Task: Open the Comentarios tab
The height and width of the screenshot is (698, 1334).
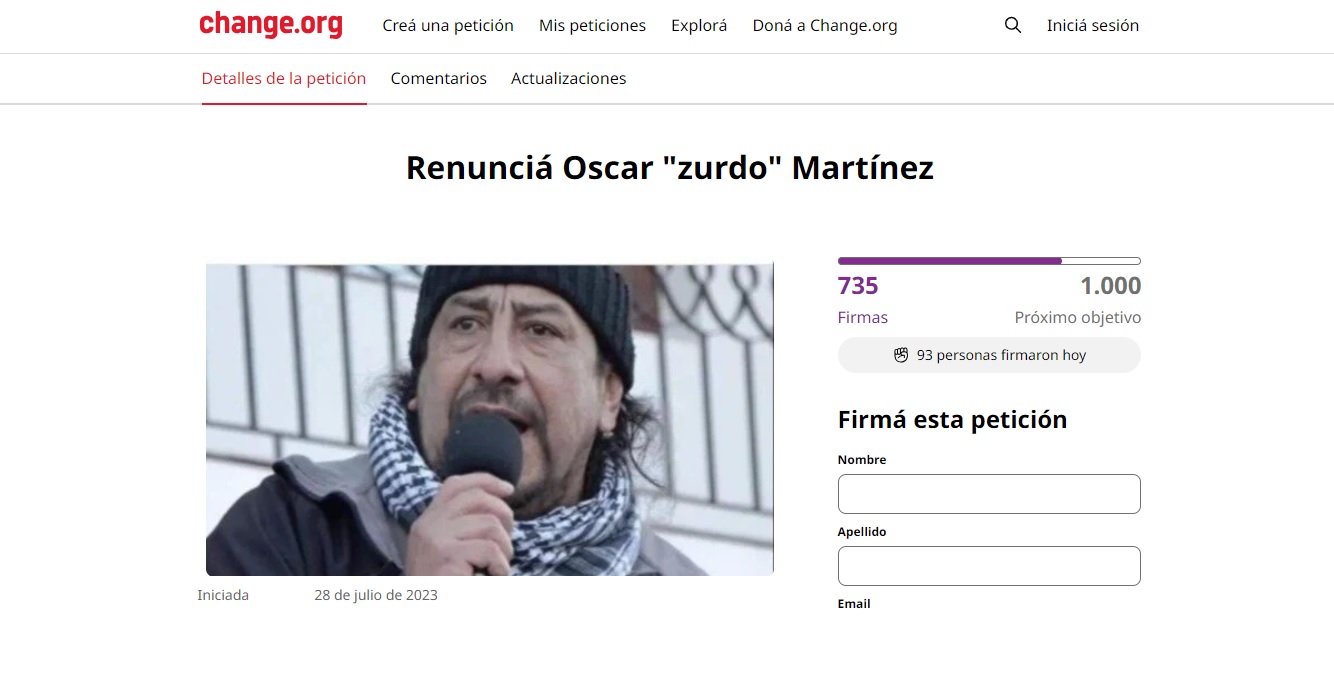Action: coord(439,78)
